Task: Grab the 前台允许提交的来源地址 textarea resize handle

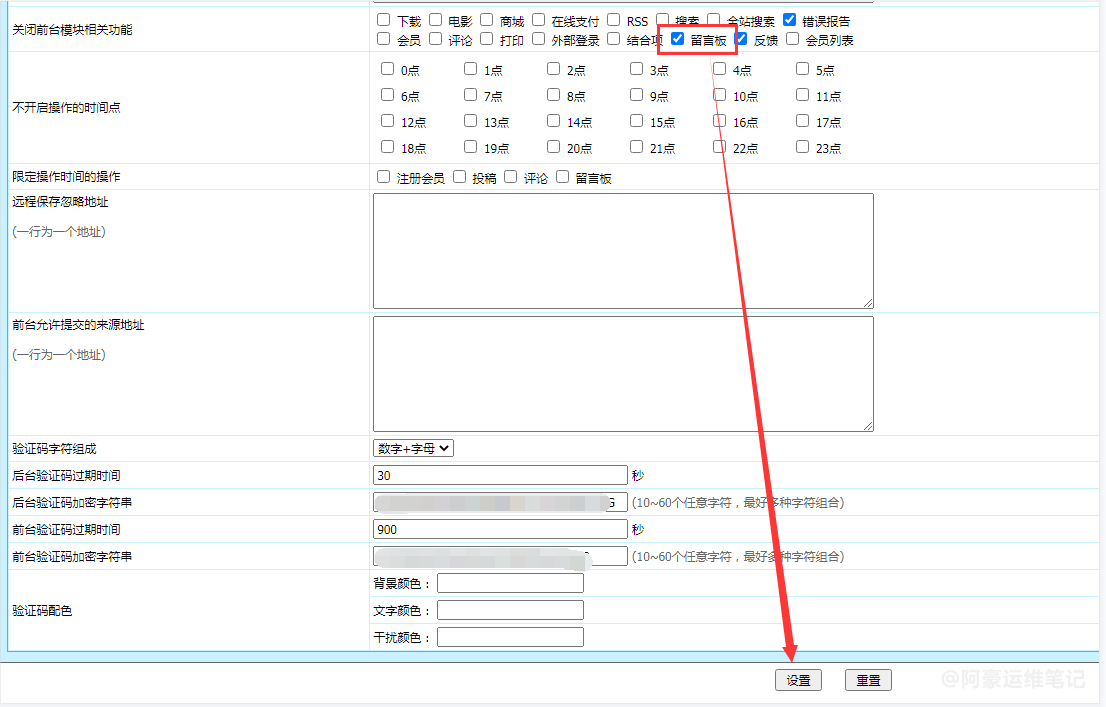Action: tap(868, 425)
